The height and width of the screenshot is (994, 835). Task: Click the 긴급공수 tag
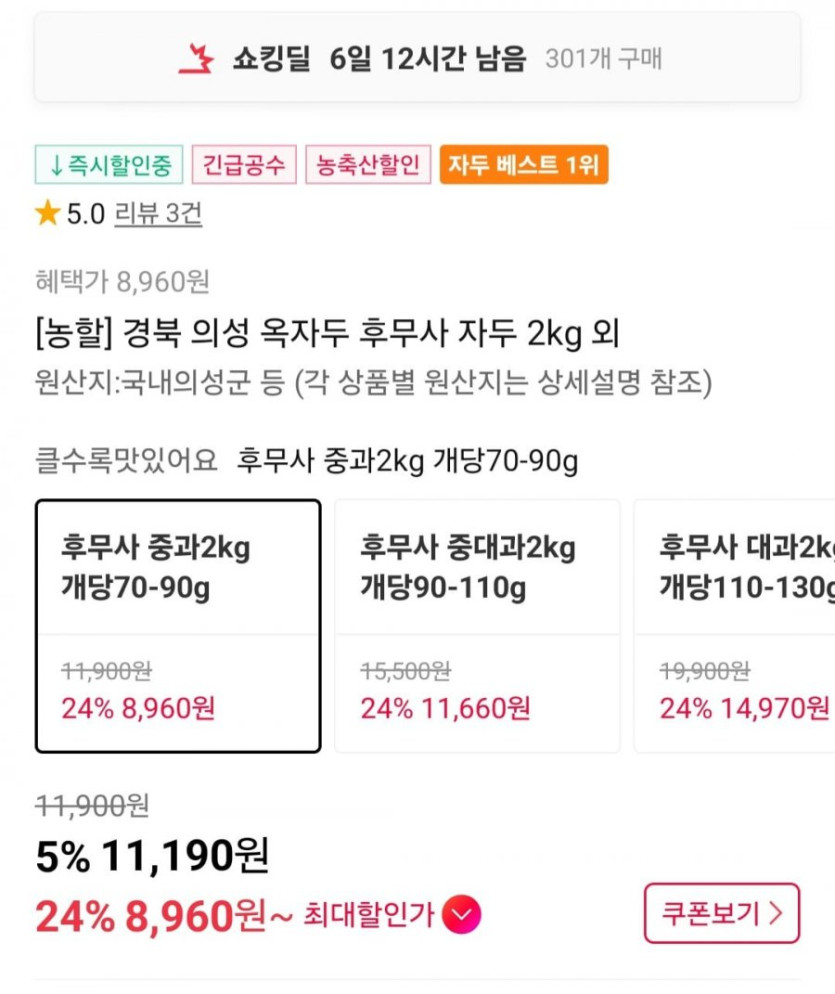[x=244, y=165]
